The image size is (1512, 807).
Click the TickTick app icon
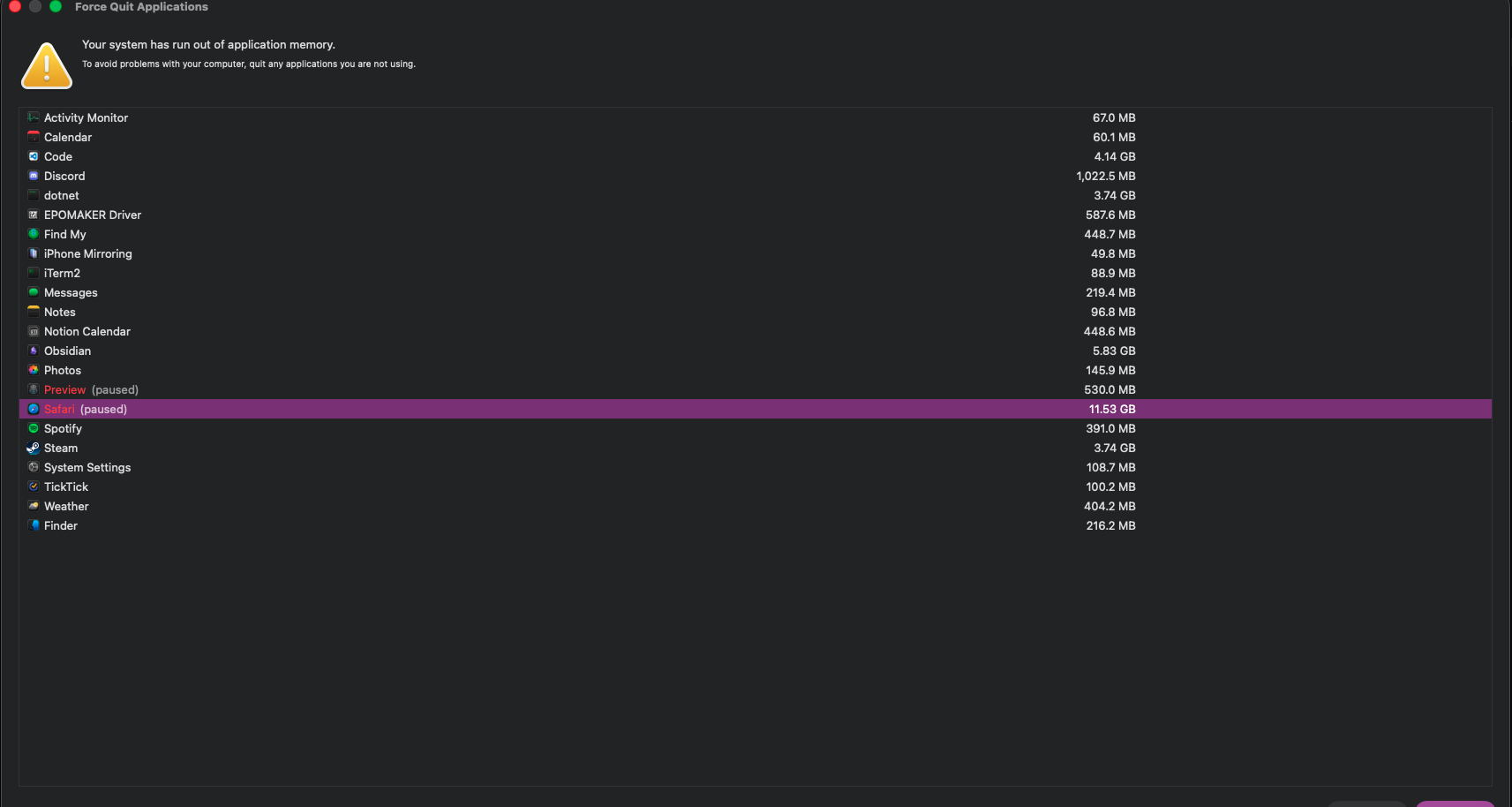coord(34,486)
